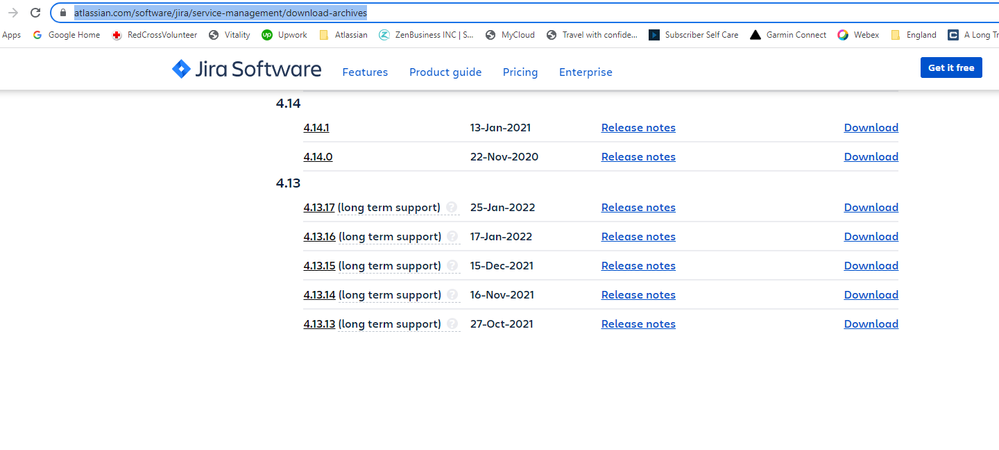Click help icon beside 4.13.17 long term support
This screenshot has width=999, height=450.
click(452, 207)
